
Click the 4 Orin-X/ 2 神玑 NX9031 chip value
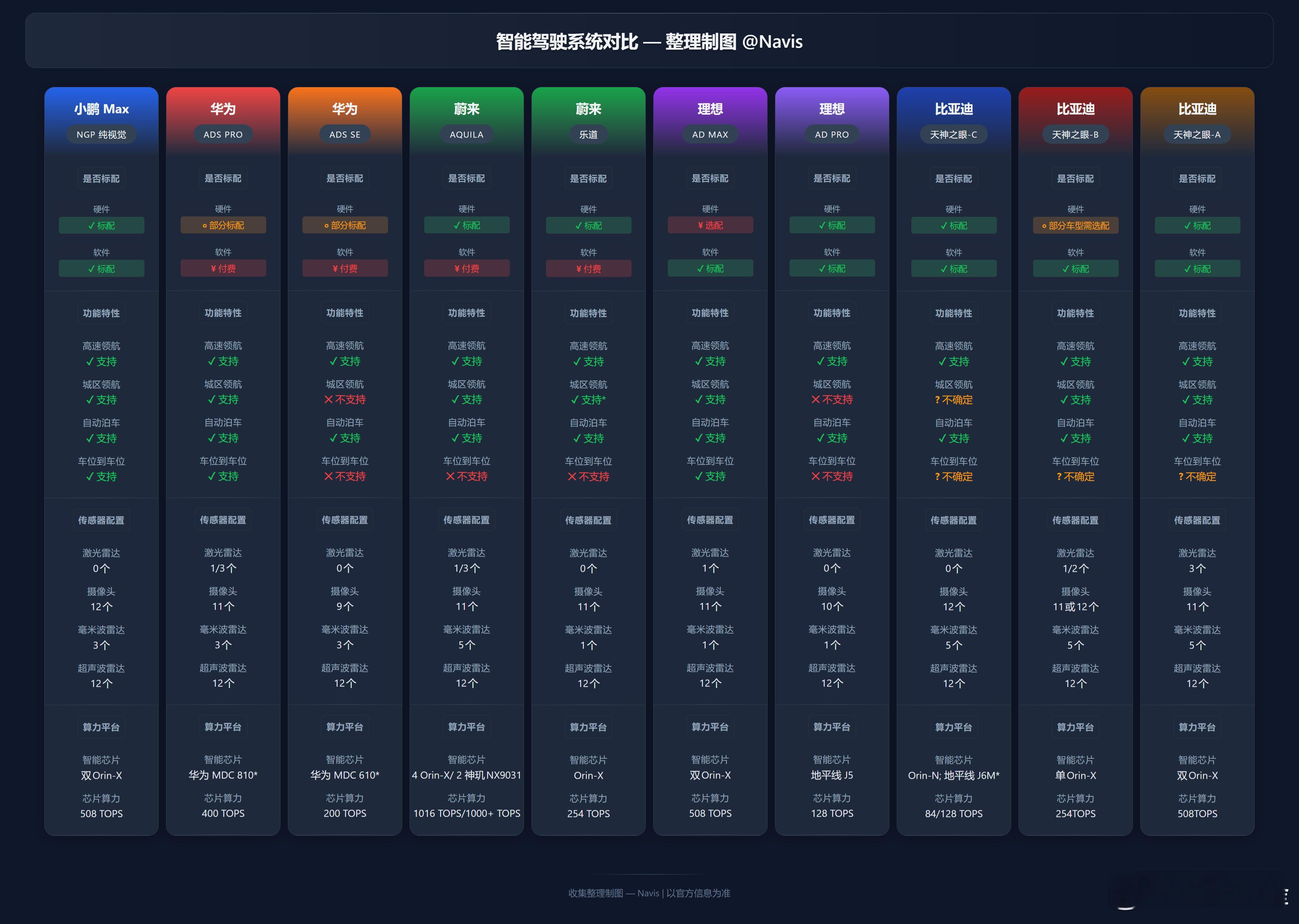[466, 775]
